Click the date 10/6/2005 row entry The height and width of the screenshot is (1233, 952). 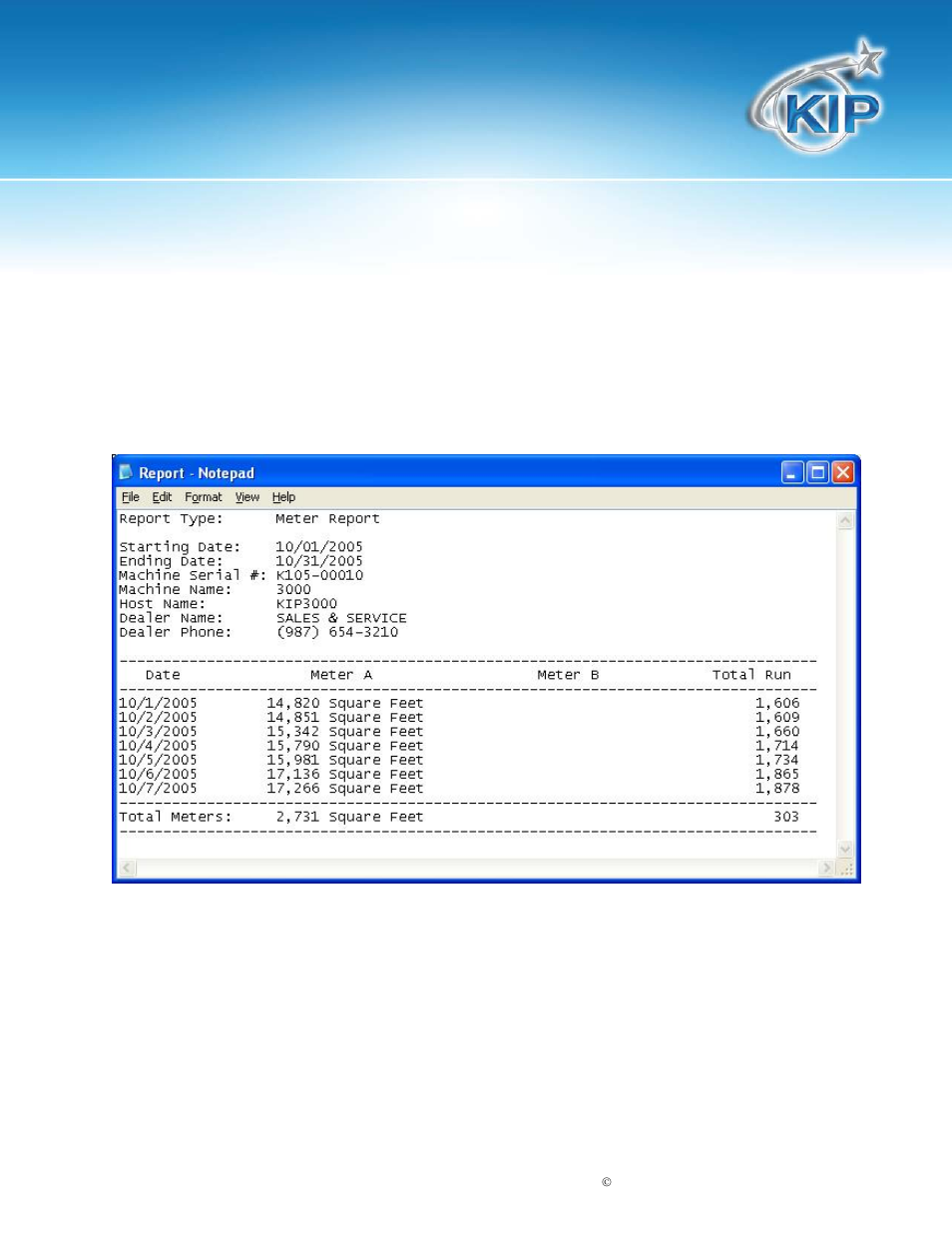[x=158, y=774]
